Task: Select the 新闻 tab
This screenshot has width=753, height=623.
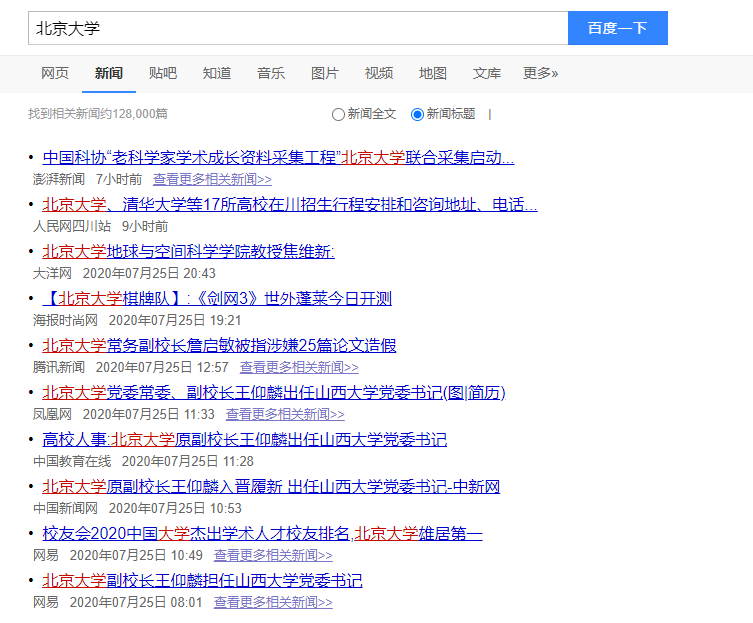Action: click(x=109, y=73)
